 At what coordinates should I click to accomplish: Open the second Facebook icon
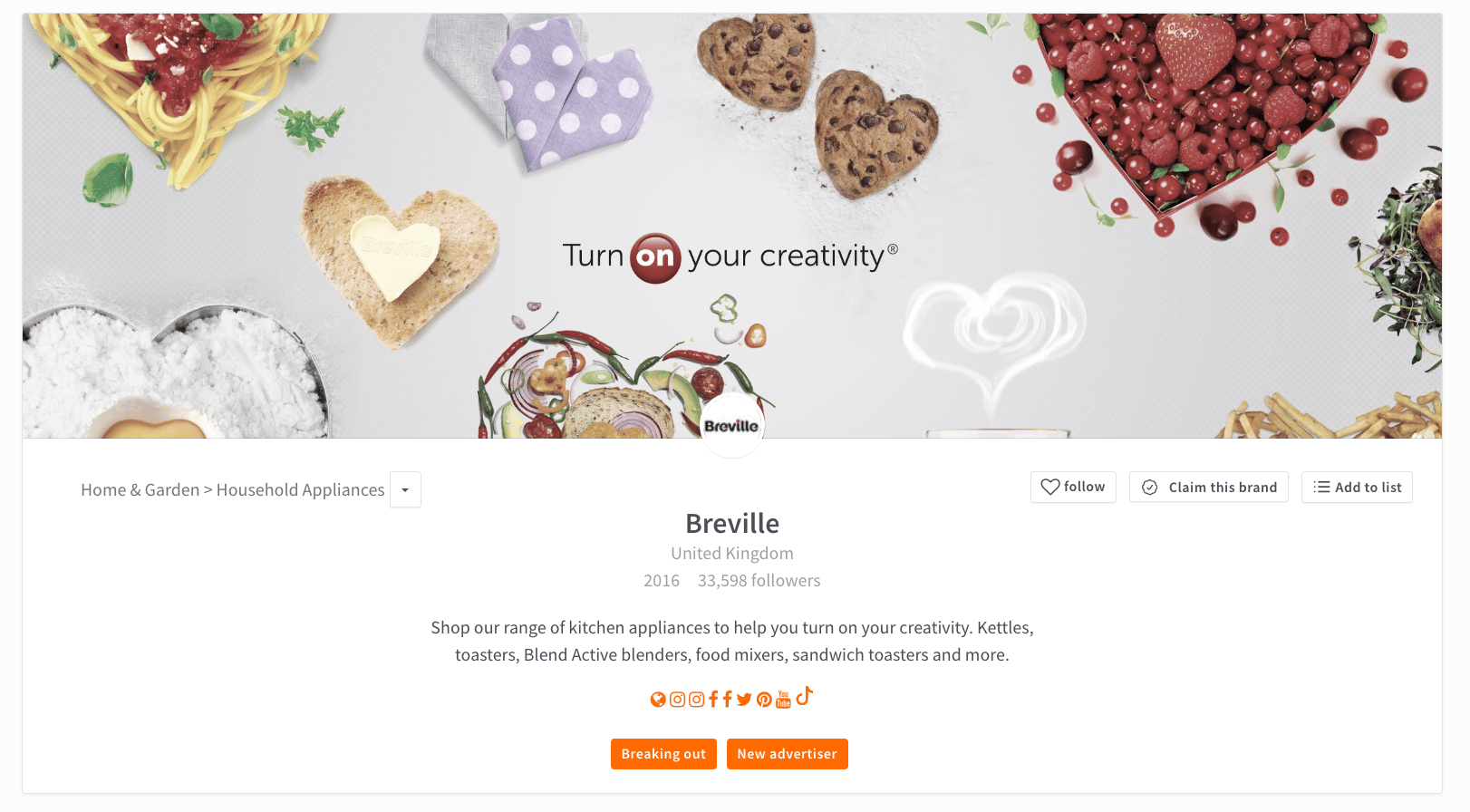[727, 699]
